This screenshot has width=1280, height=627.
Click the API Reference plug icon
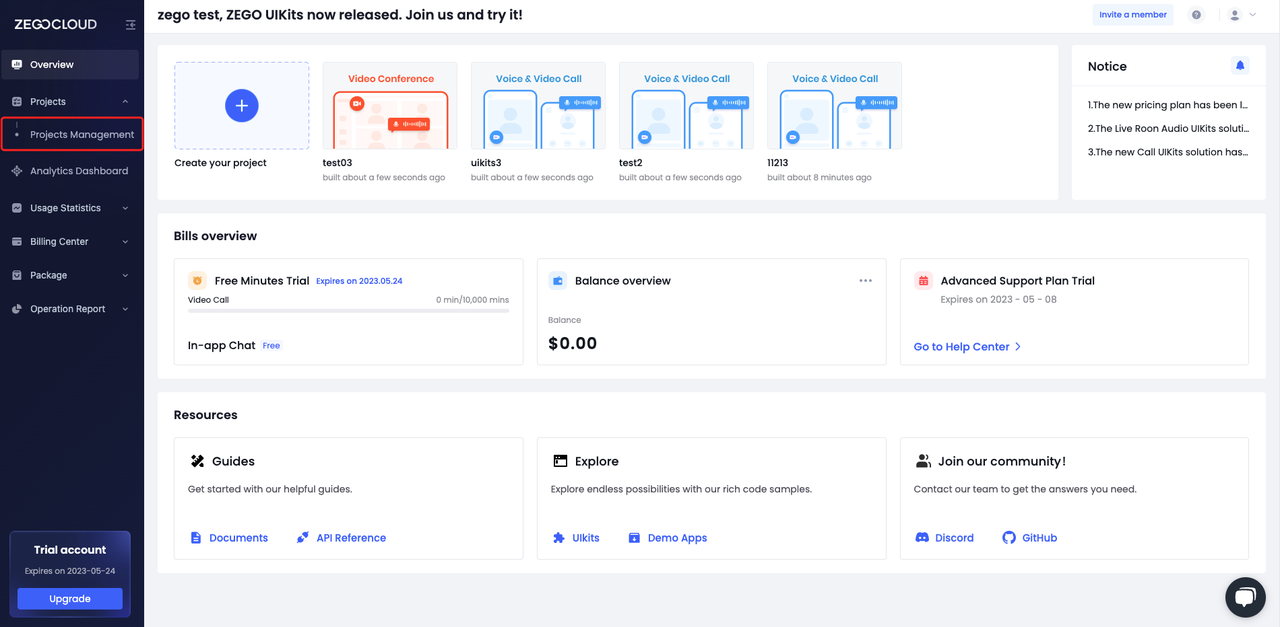(303, 538)
